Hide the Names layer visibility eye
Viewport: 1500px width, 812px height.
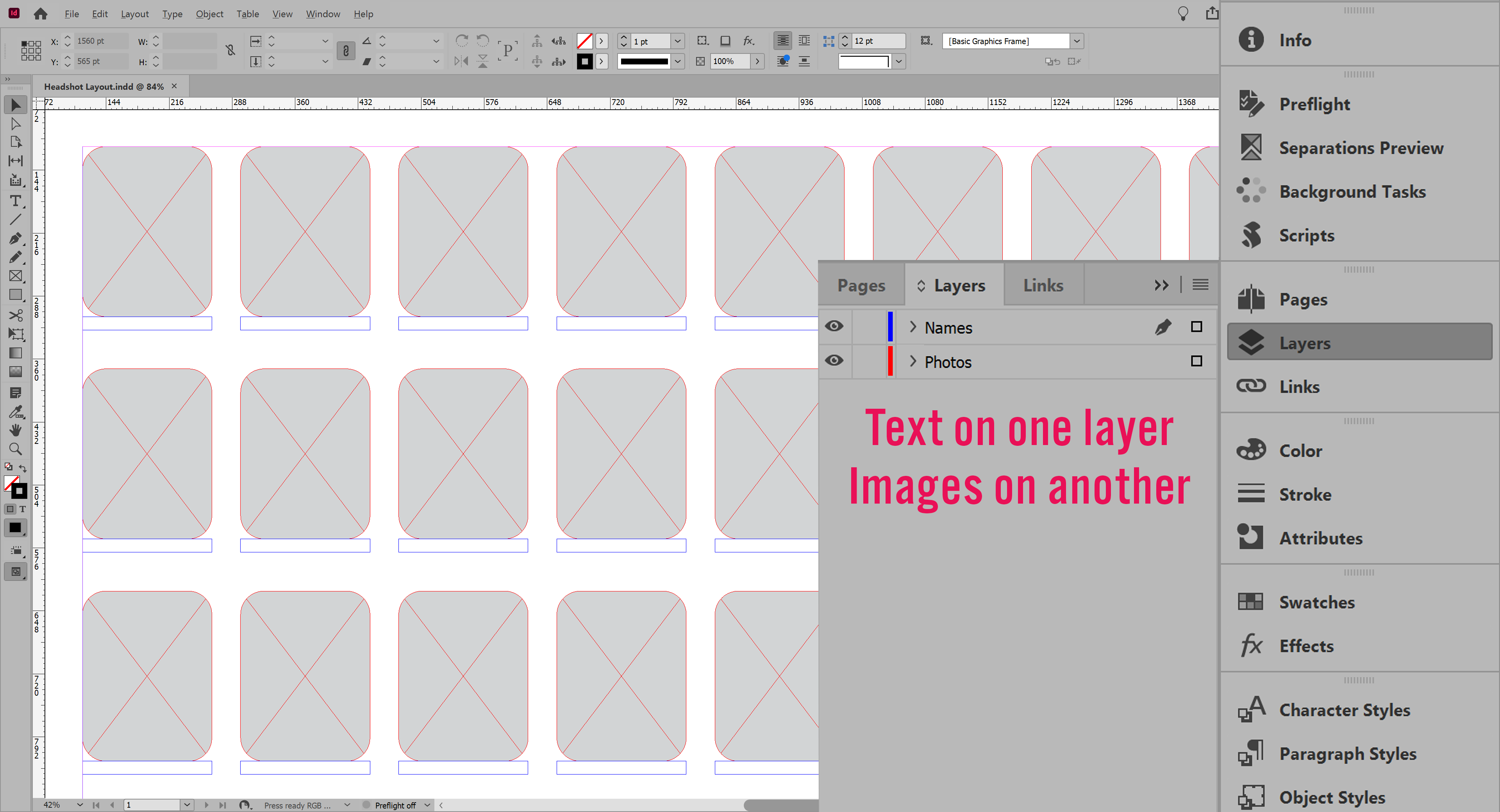834,326
